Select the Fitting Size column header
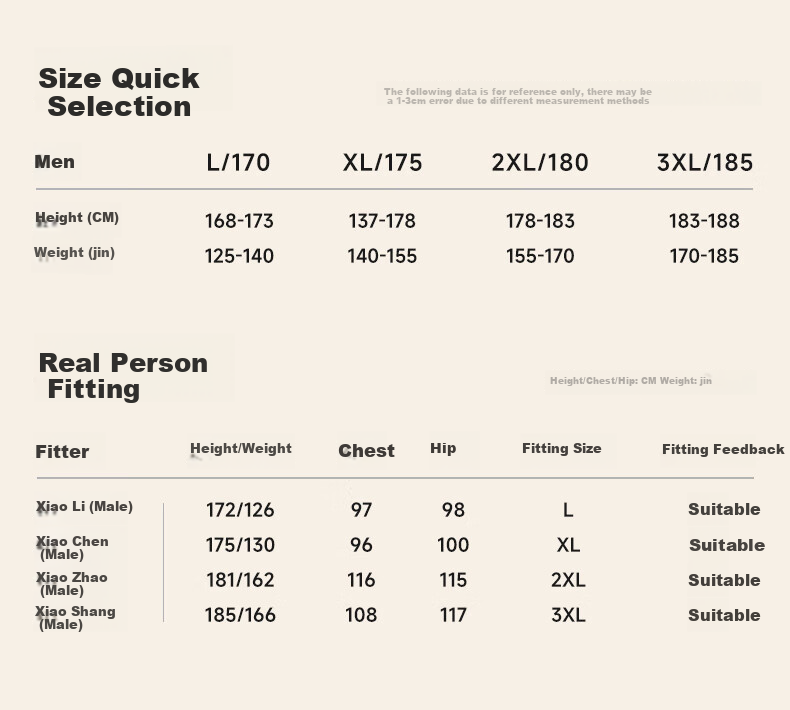 point(562,448)
